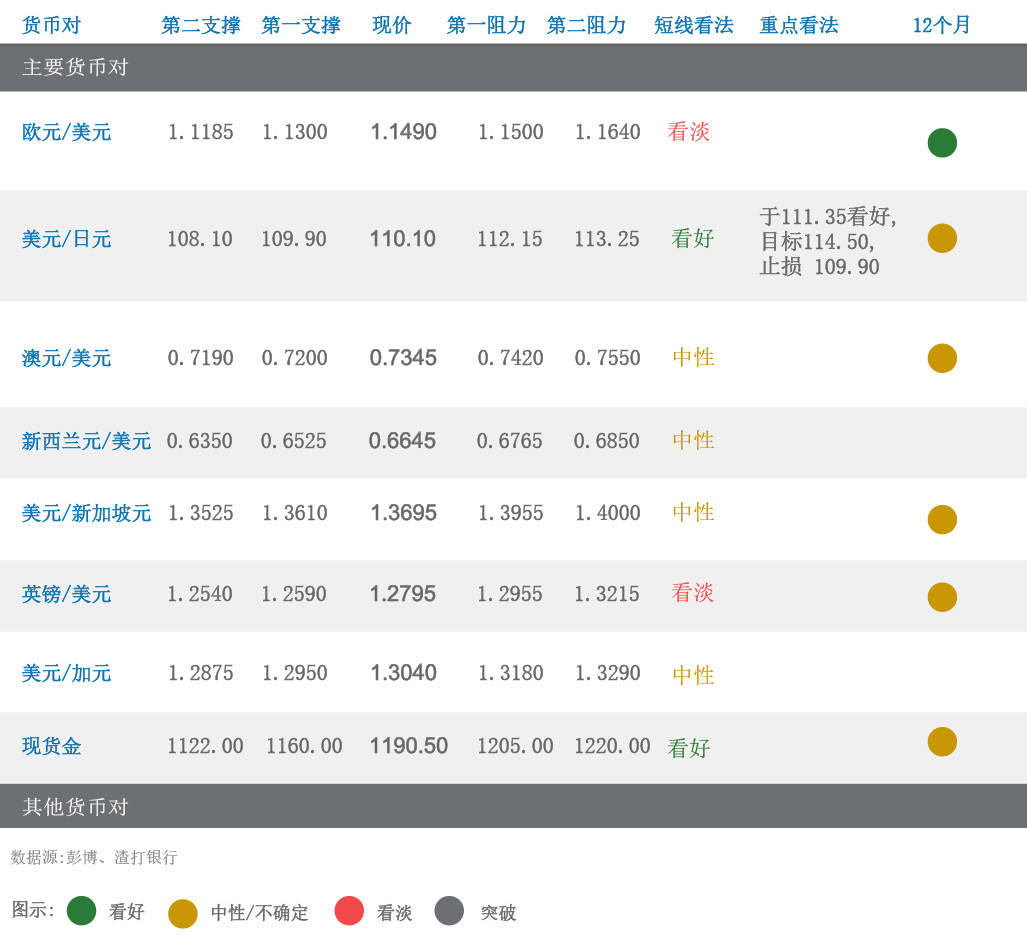The width and height of the screenshot is (1027, 943).
Task: Click the 12-month dot in 现货金 row
Action: 942,741
